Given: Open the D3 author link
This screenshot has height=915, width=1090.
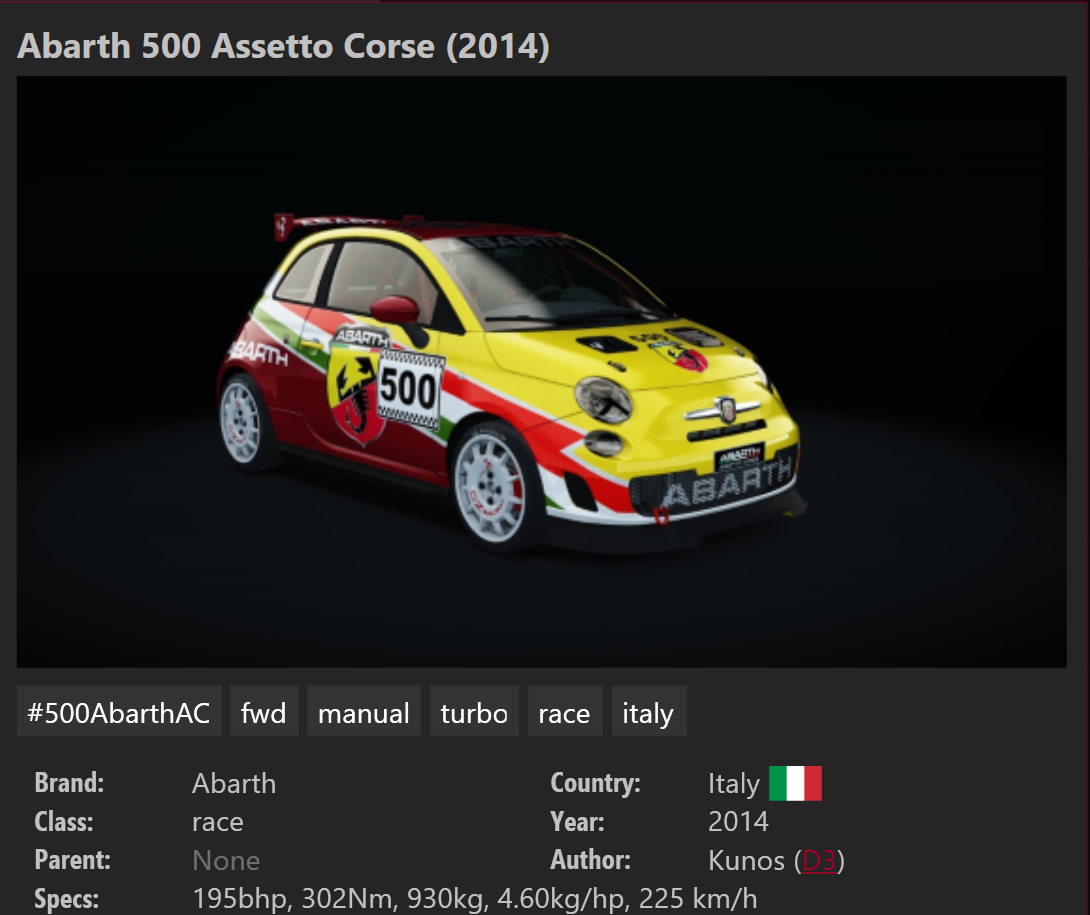Looking at the screenshot, I should 819,861.
